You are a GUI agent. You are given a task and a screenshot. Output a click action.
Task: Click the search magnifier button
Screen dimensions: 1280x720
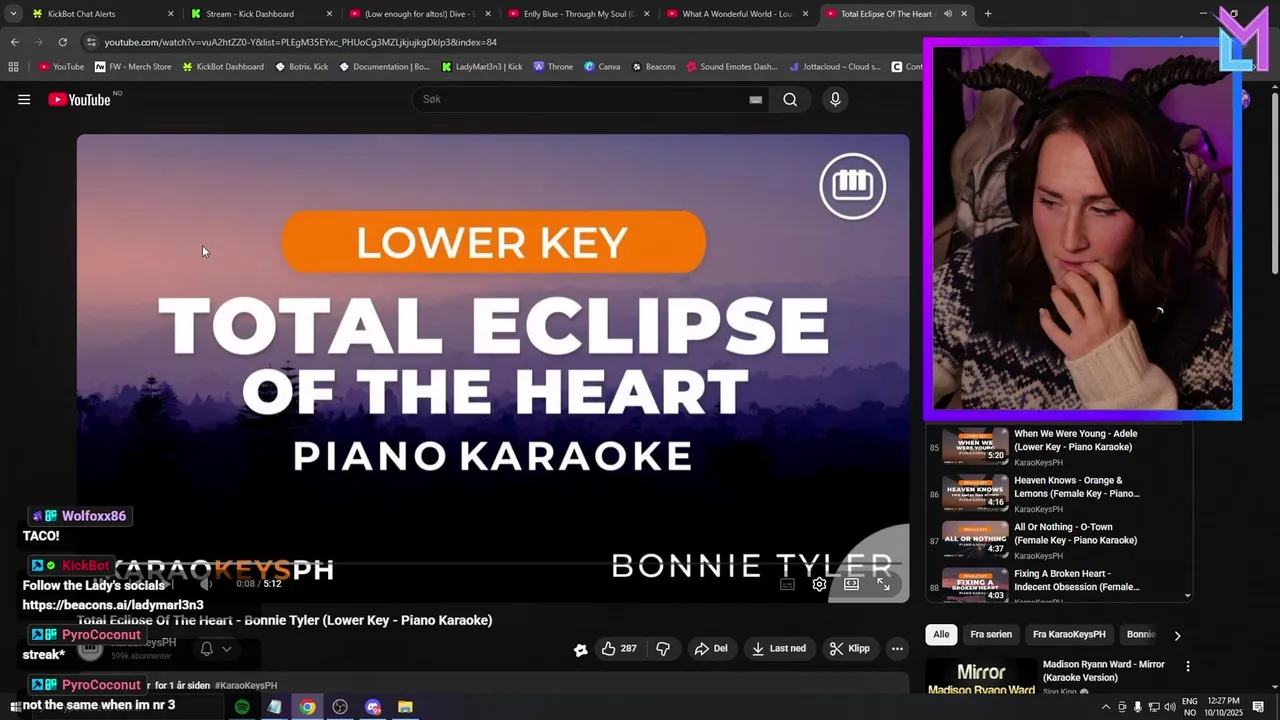pos(790,99)
